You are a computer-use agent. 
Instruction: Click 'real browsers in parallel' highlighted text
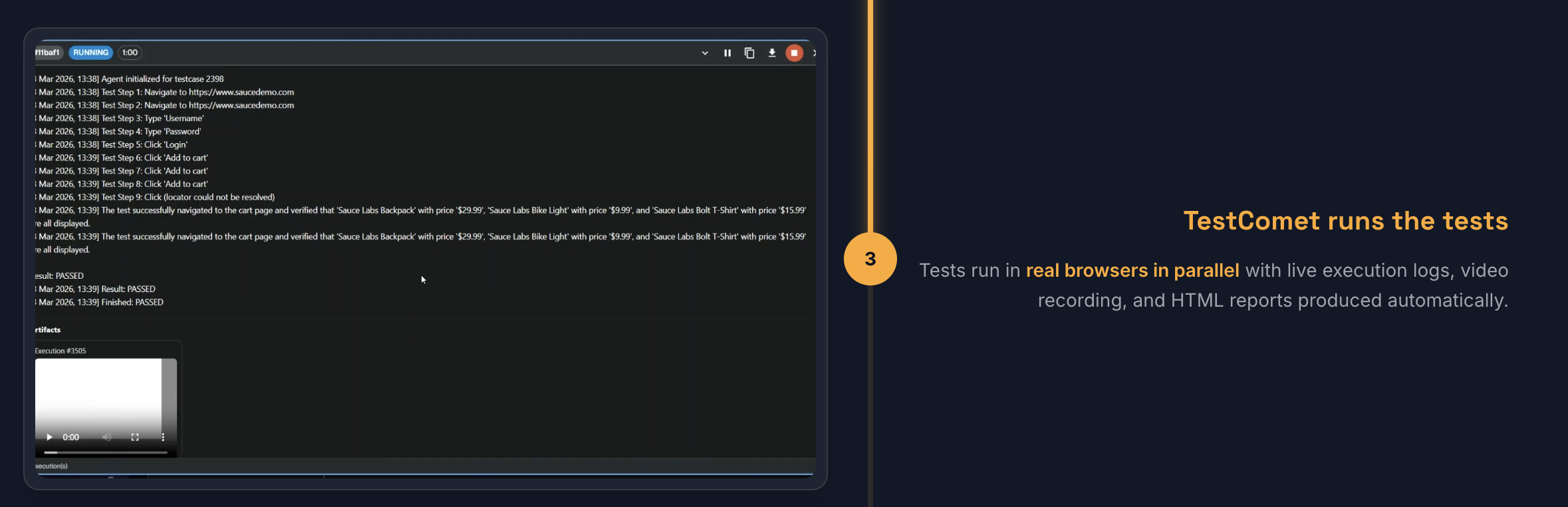coord(1132,270)
